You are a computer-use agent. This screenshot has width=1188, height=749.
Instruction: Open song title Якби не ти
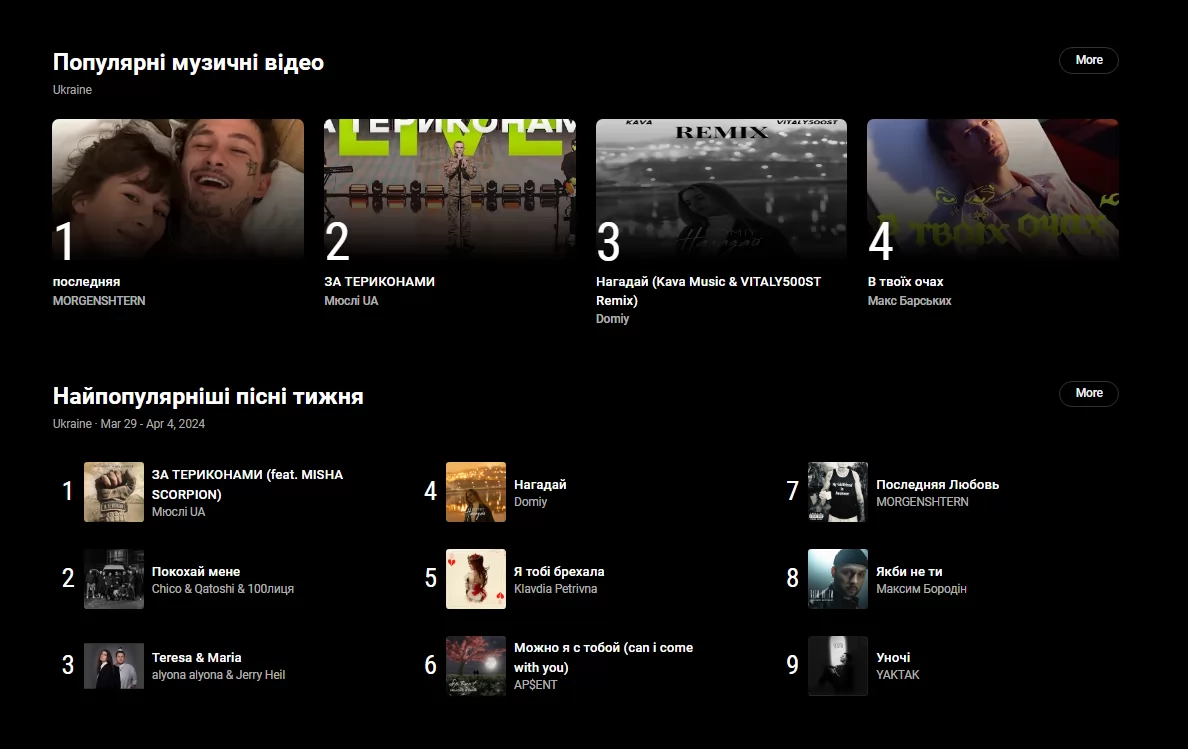tap(909, 572)
